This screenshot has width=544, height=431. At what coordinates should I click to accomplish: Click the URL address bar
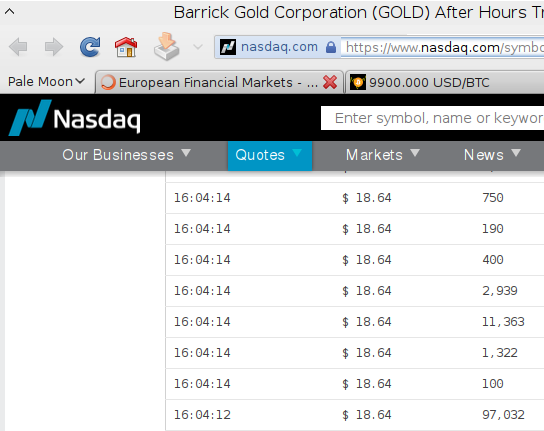(442, 47)
